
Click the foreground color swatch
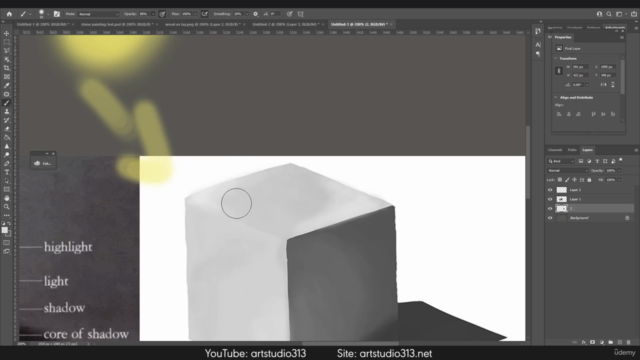pyautogui.click(x=4, y=230)
